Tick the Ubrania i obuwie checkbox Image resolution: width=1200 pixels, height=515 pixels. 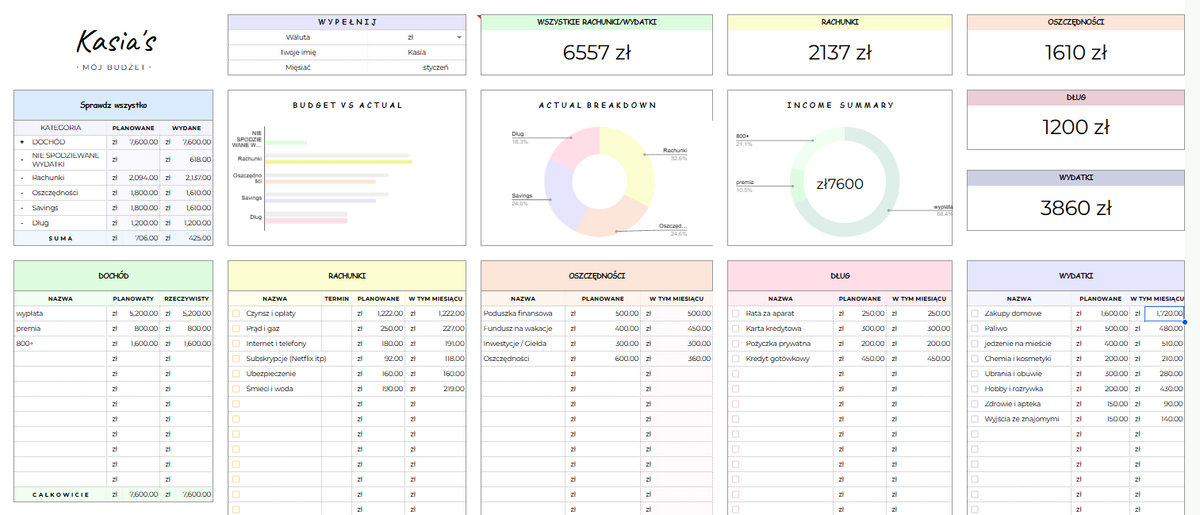coord(975,373)
